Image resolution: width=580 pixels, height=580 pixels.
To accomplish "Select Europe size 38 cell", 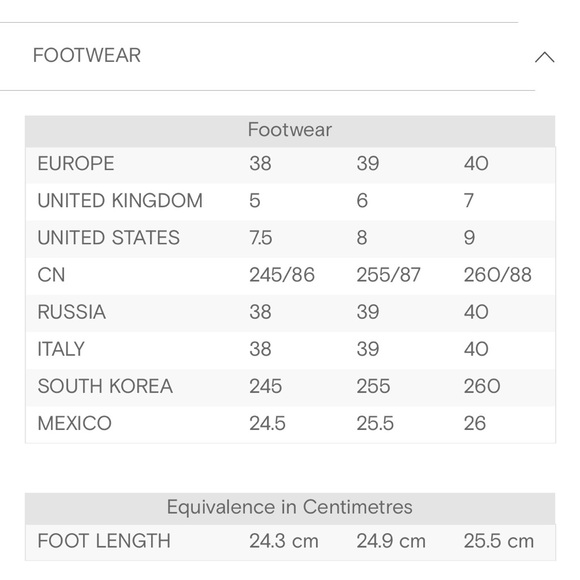I will (x=260, y=163).
